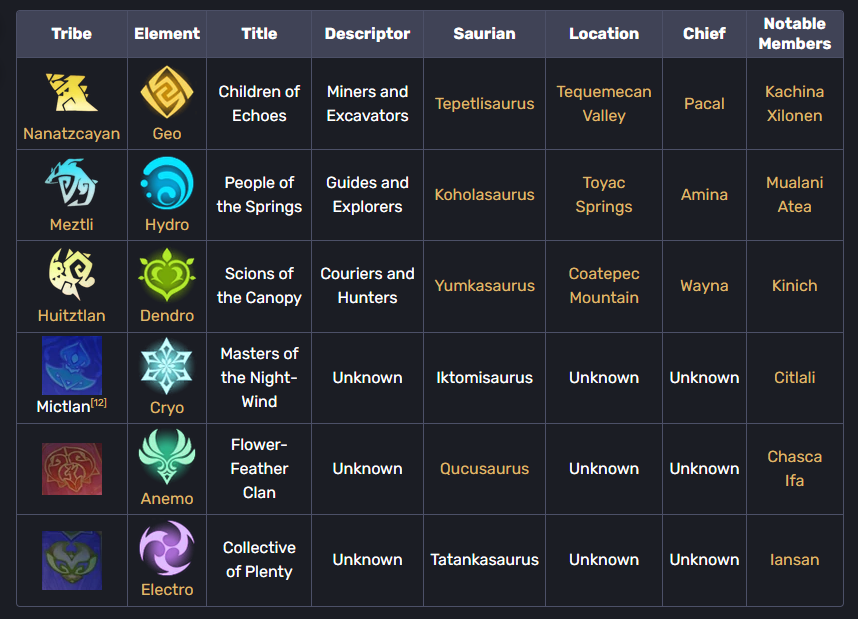Open the Mictlan tribe thumbnail image
This screenshot has height=619, width=858.
pyautogui.click(x=71, y=365)
